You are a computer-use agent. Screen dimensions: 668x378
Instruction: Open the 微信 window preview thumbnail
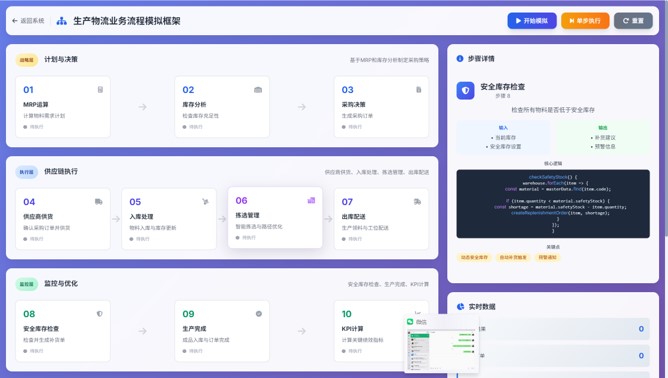click(441, 350)
